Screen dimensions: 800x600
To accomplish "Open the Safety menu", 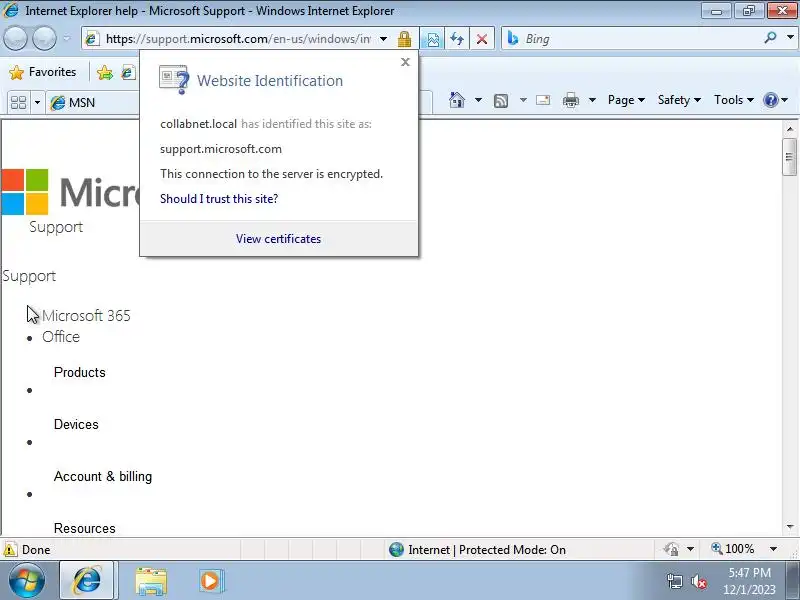I will point(679,100).
